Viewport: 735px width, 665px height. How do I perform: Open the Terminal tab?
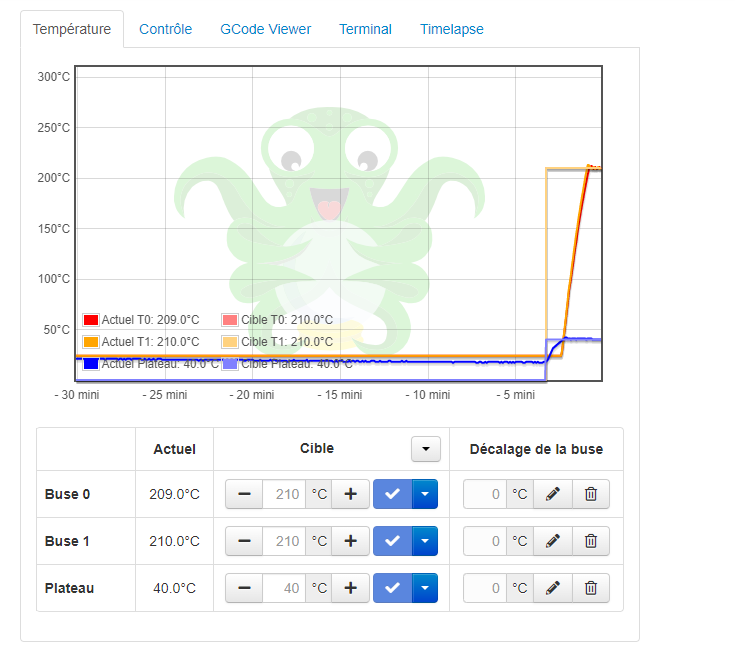tap(365, 29)
